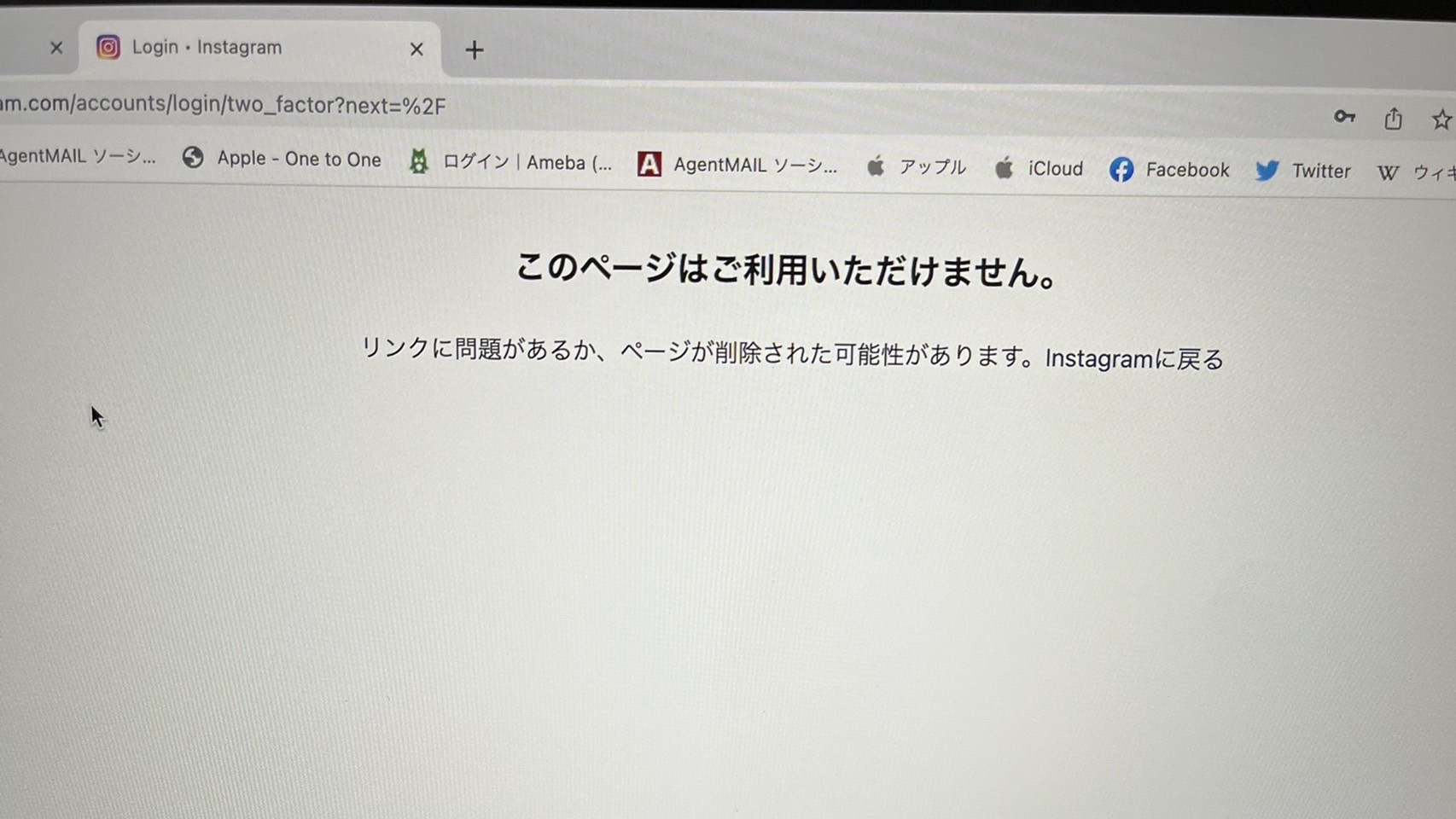
Task: Open Apple - One to One bookmark
Action: (282, 159)
